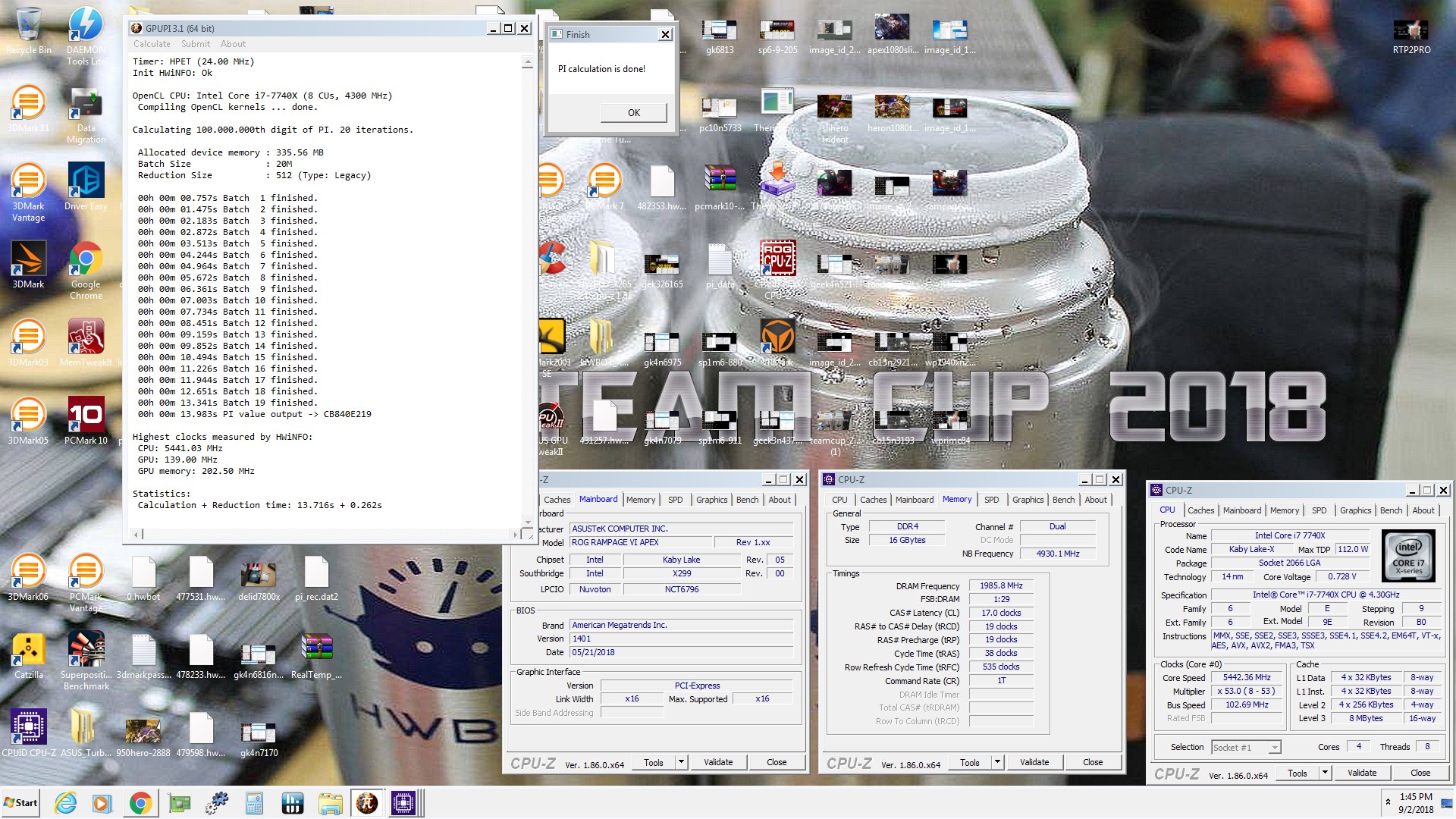1456x819 pixels.
Task: Switch to CPU-Z taskbar icon
Action: coord(403,803)
